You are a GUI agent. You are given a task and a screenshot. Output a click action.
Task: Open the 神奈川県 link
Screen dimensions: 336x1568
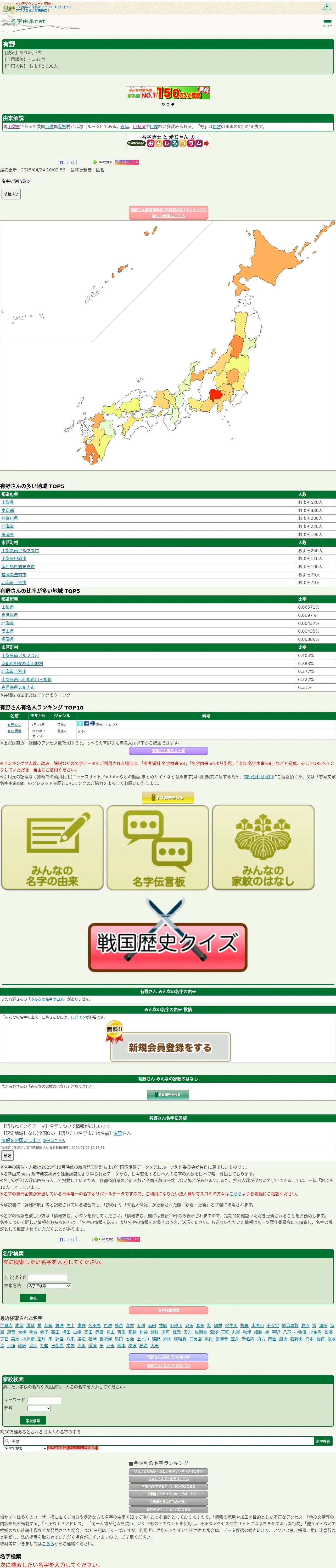pyautogui.click(x=9, y=518)
